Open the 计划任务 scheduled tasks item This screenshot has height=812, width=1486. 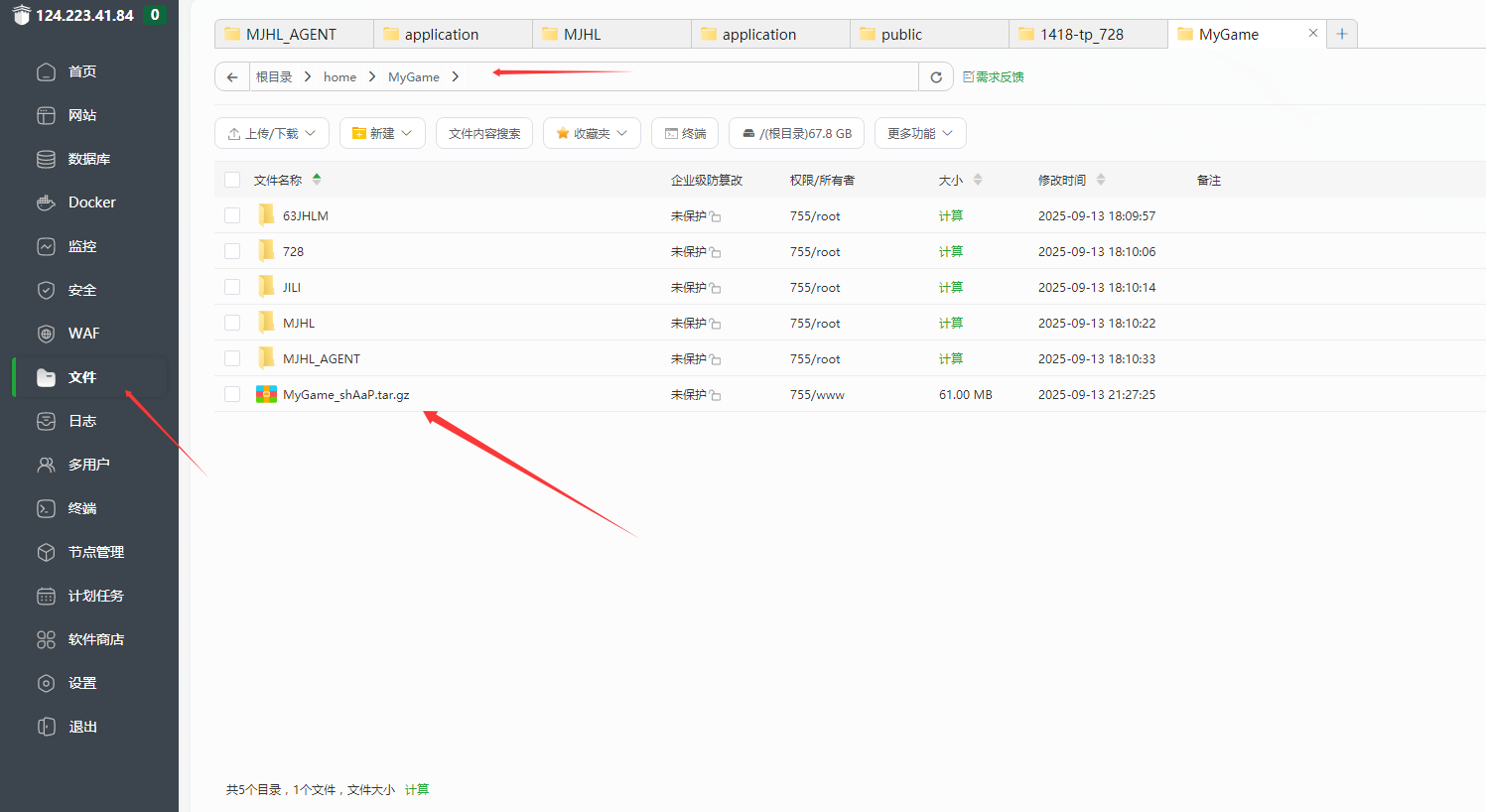tap(88, 596)
